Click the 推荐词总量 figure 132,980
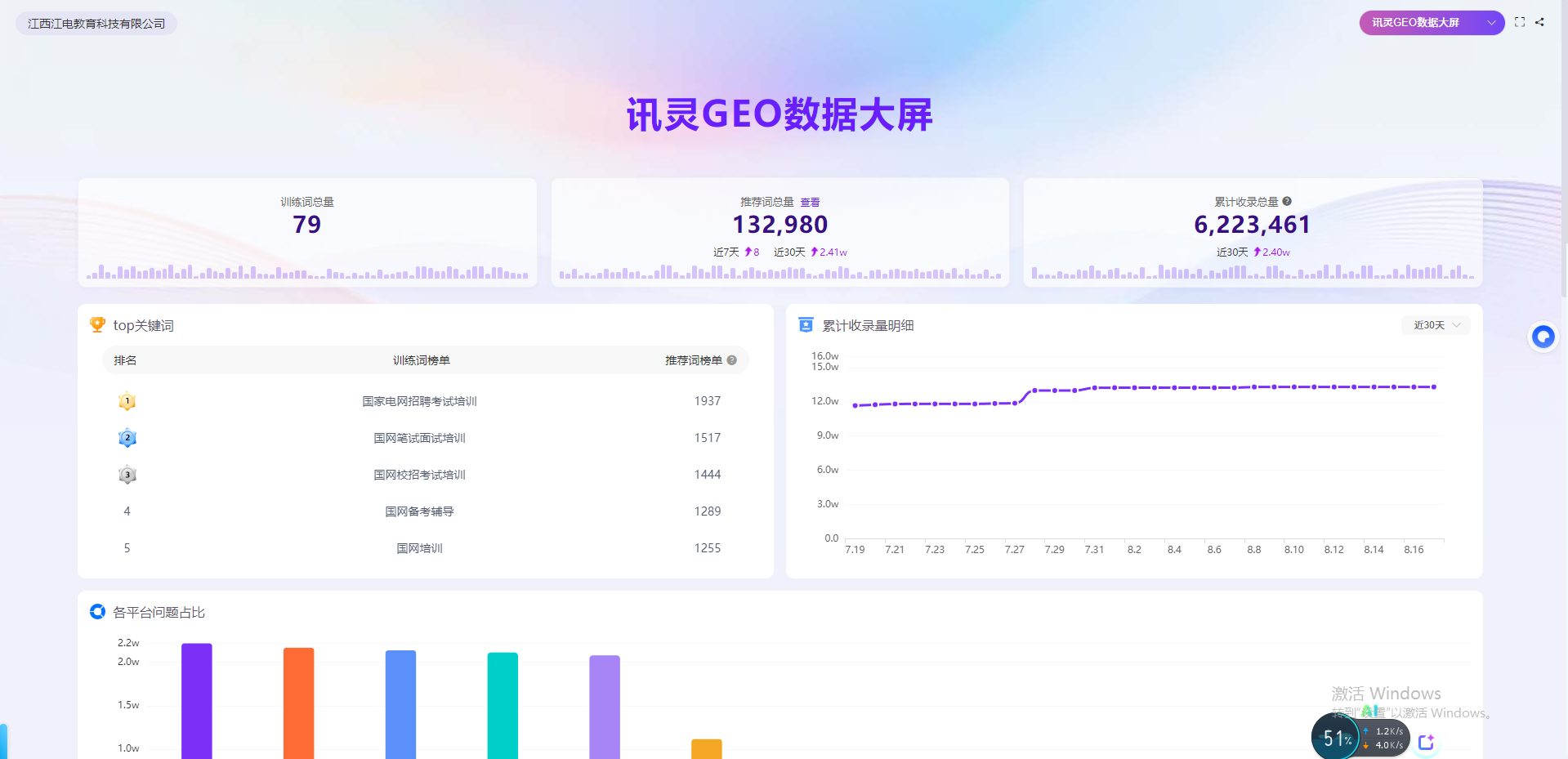 (x=780, y=225)
